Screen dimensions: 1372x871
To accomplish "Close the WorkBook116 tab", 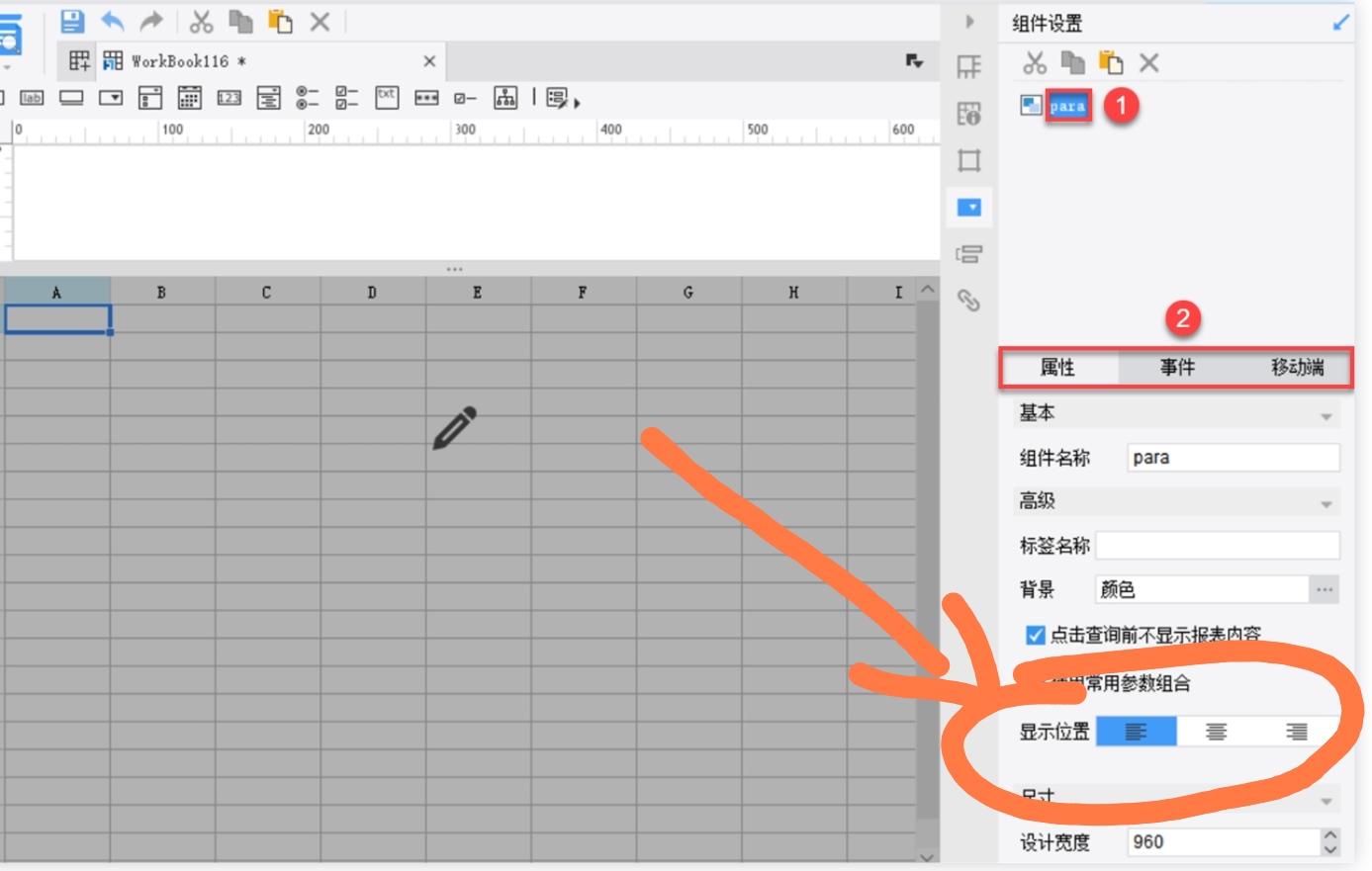I will [429, 61].
